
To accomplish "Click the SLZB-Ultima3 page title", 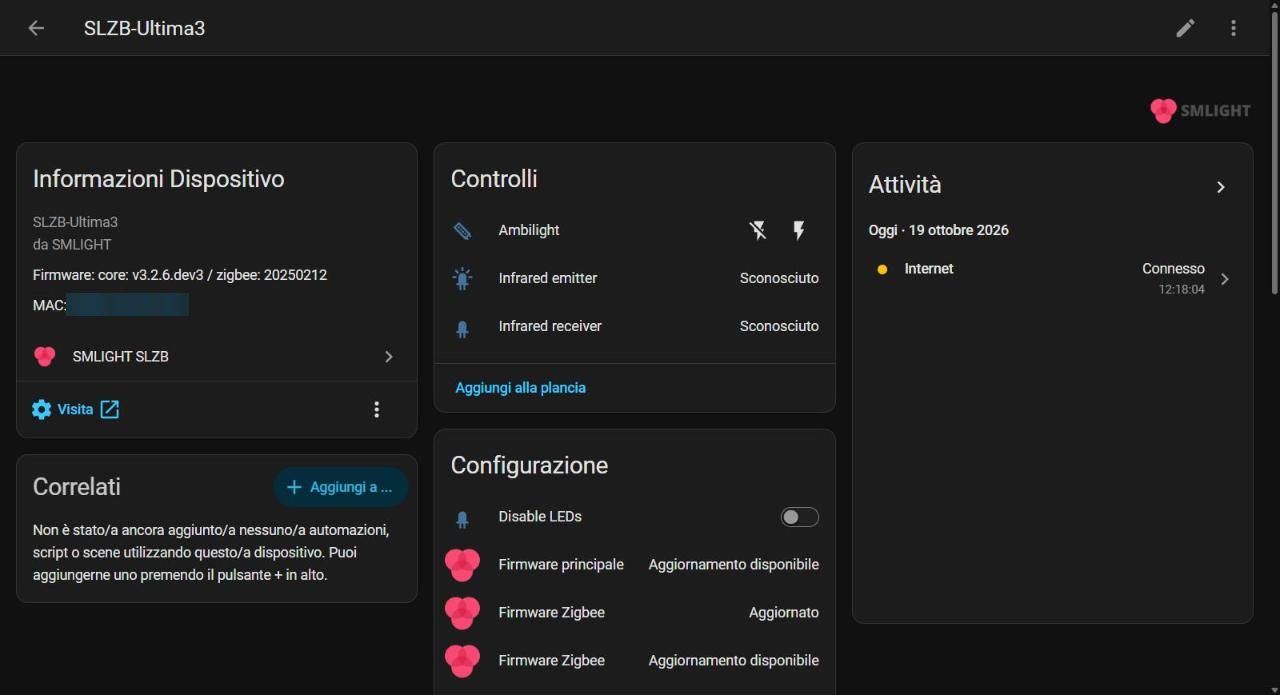I will click(x=145, y=28).
